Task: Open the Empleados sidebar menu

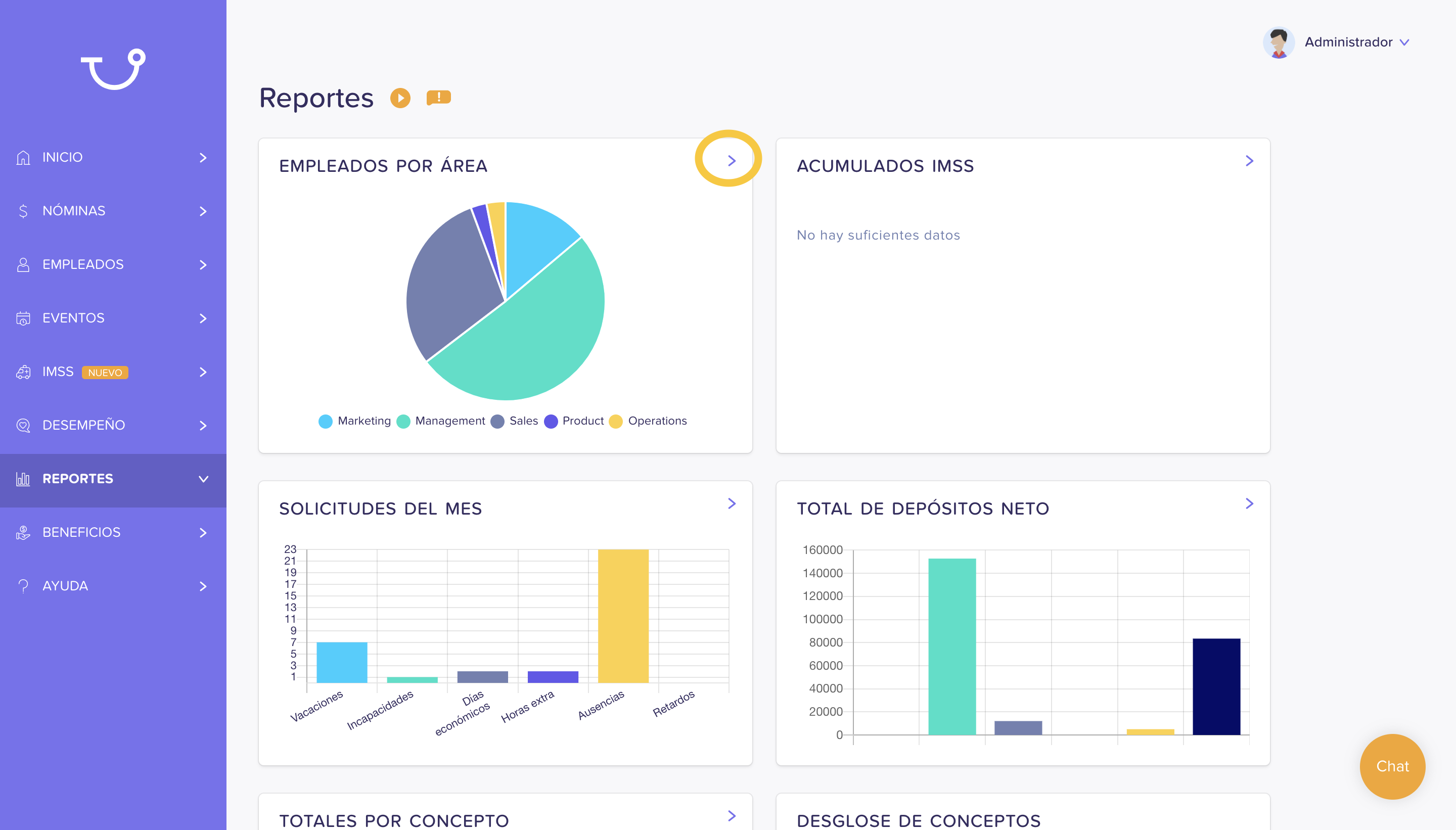Action: click(x=113, y=264)
